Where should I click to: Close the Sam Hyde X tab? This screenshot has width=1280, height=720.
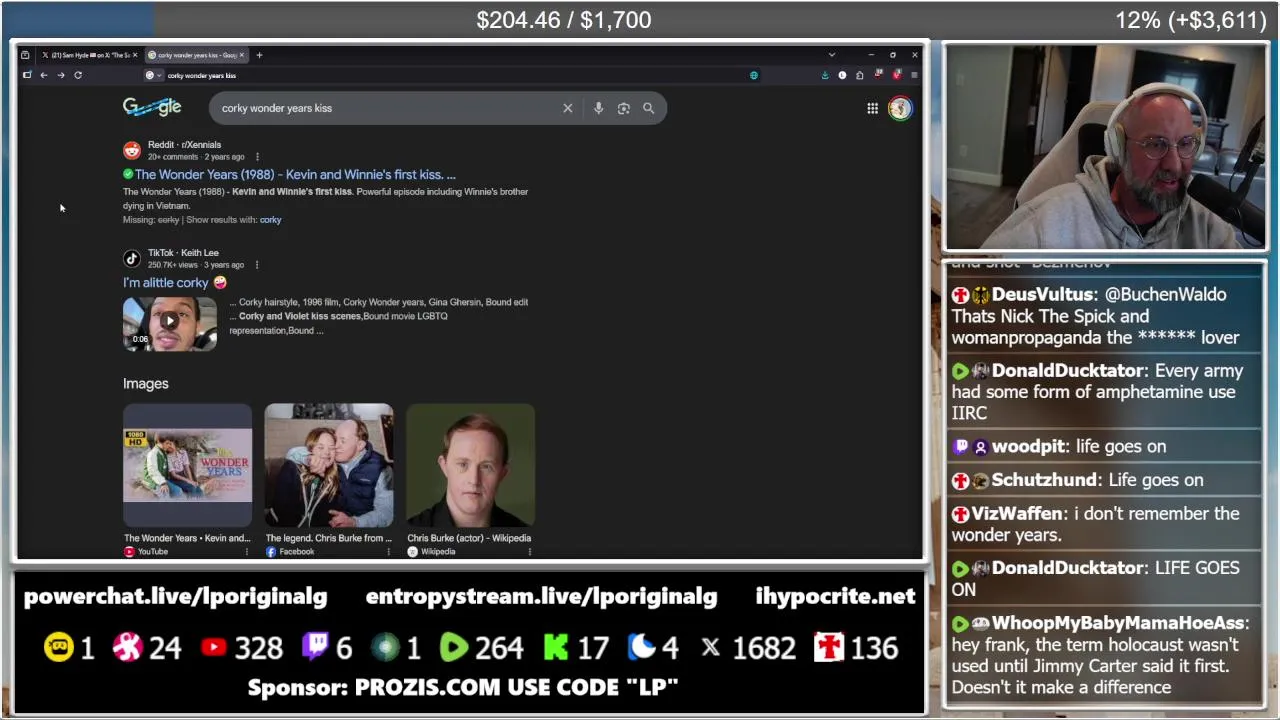coord(133,55)
